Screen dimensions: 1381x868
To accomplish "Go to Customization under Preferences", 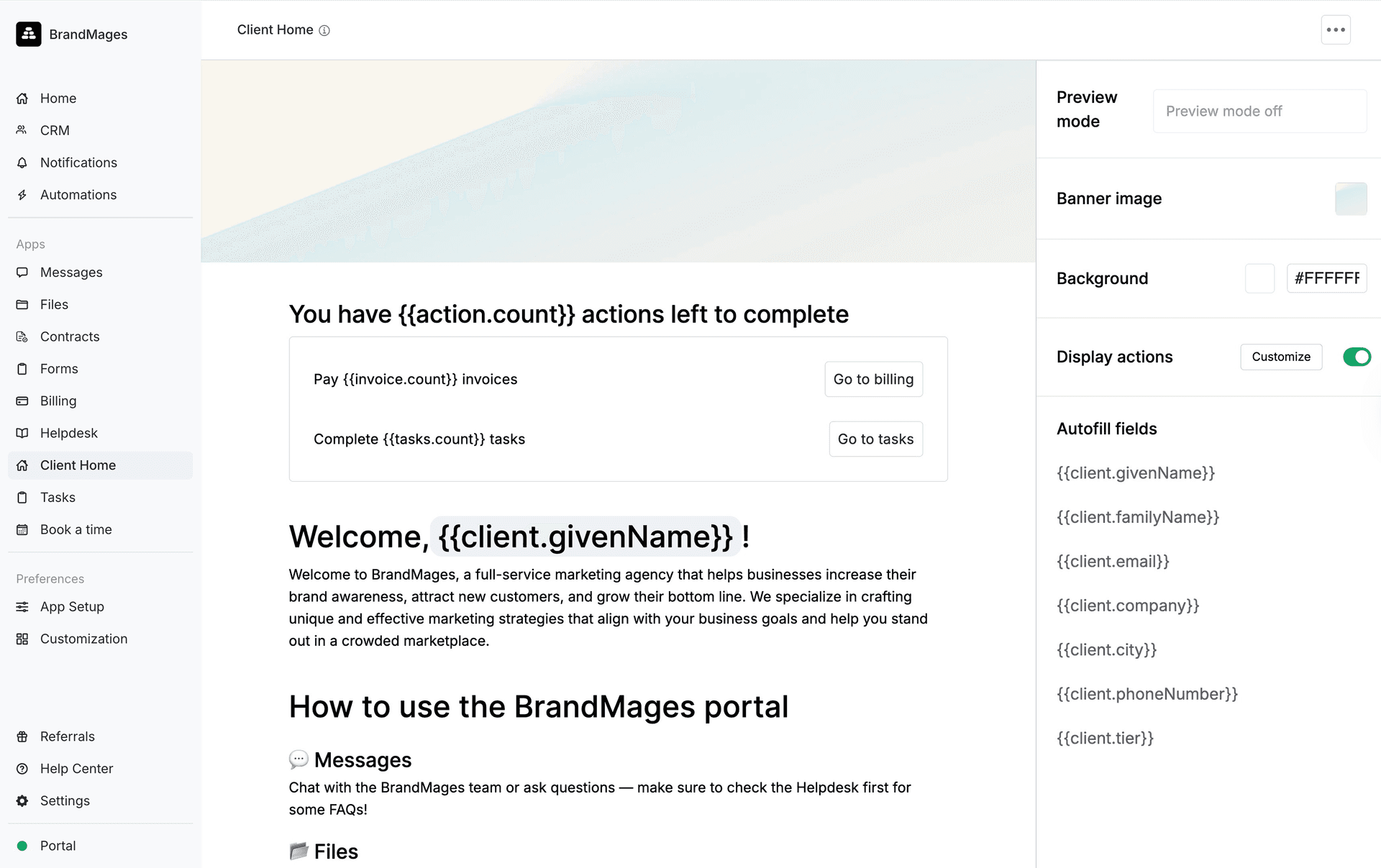I will (83, 639).
